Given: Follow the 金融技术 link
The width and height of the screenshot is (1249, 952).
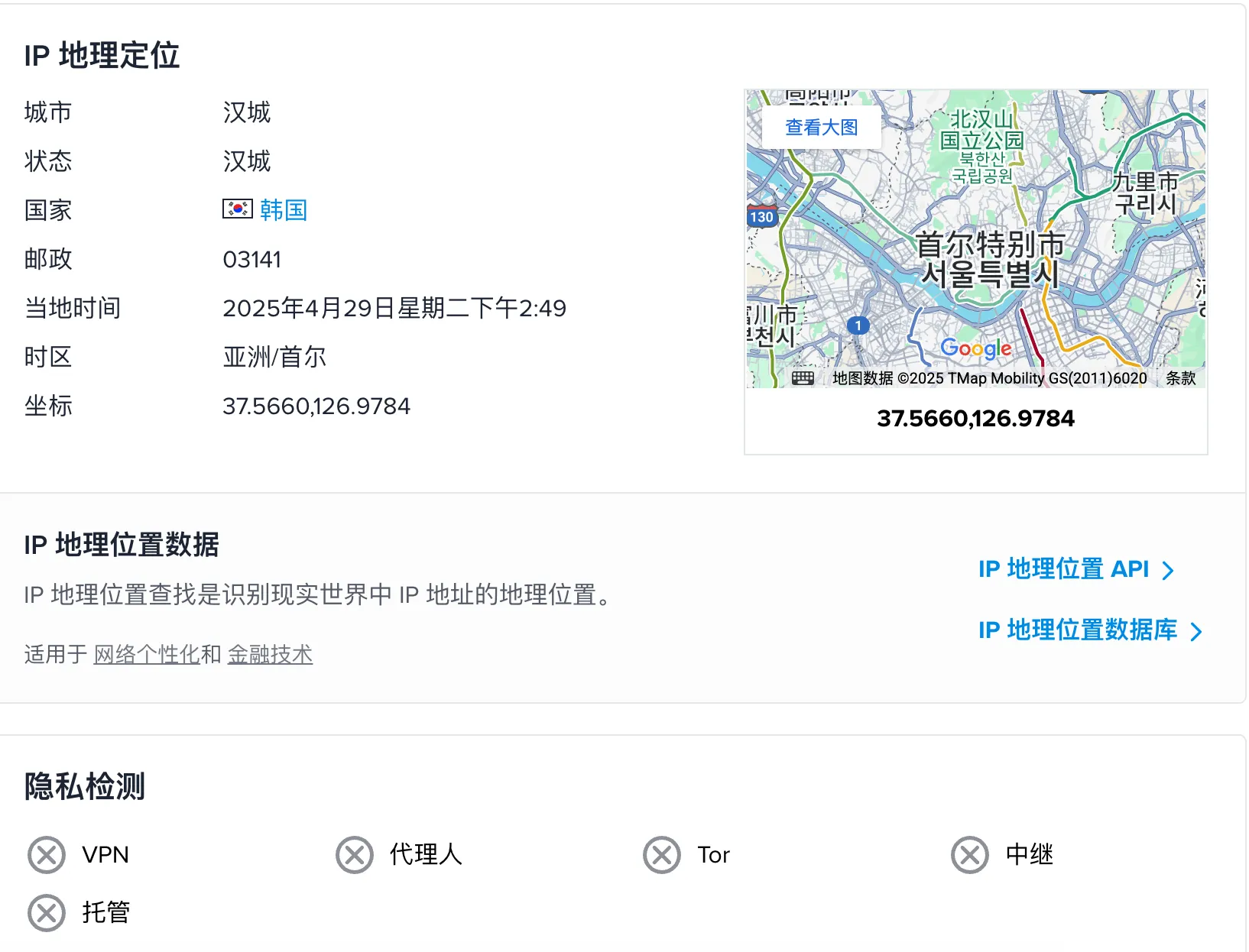Looking at the screenshot, I should point(270,655).
